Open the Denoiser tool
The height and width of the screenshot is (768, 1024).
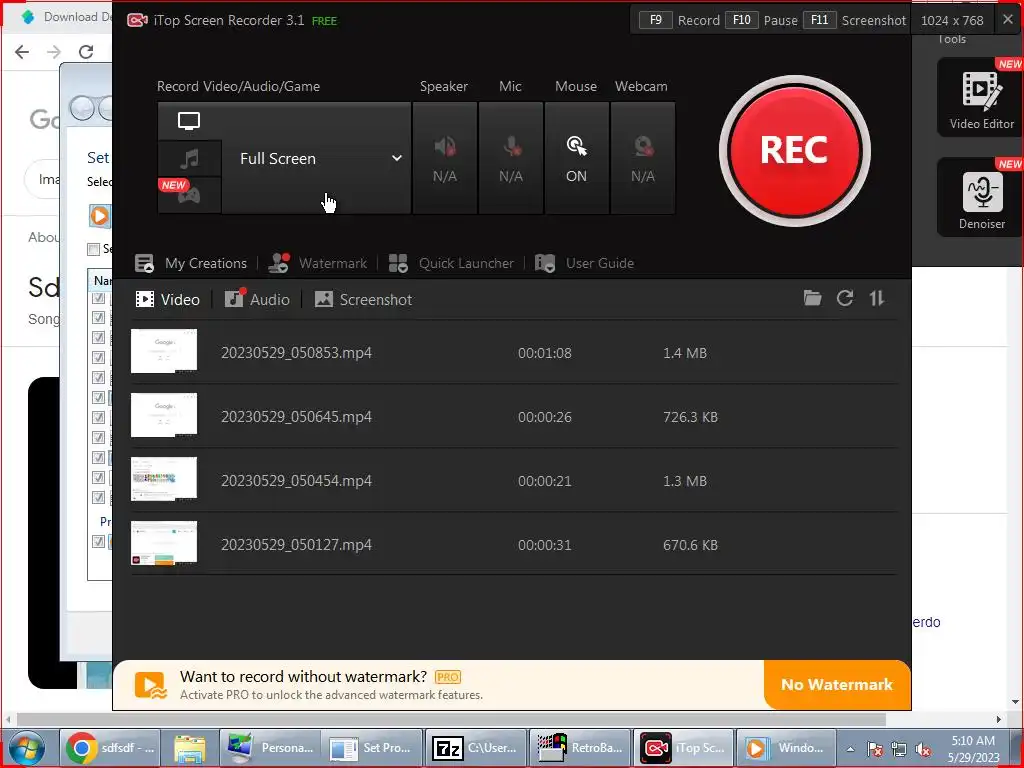981,197
